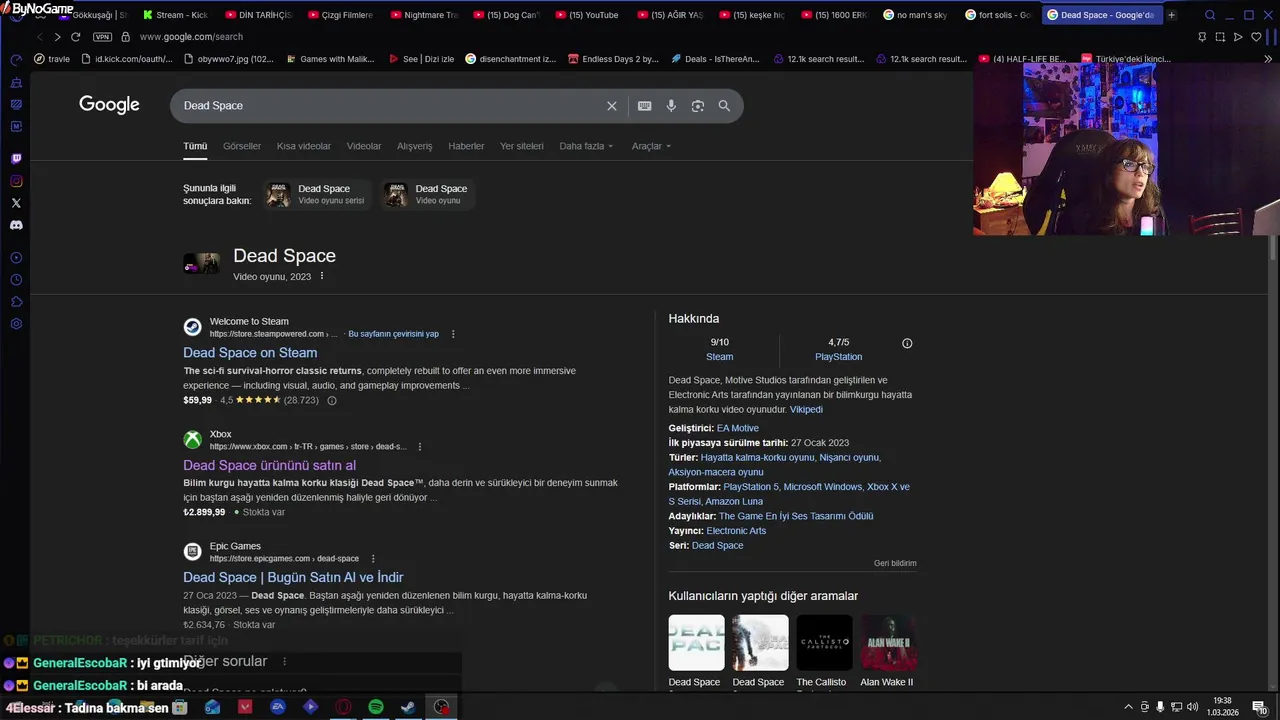Open Steam from the taskbar

pos(408,707)
